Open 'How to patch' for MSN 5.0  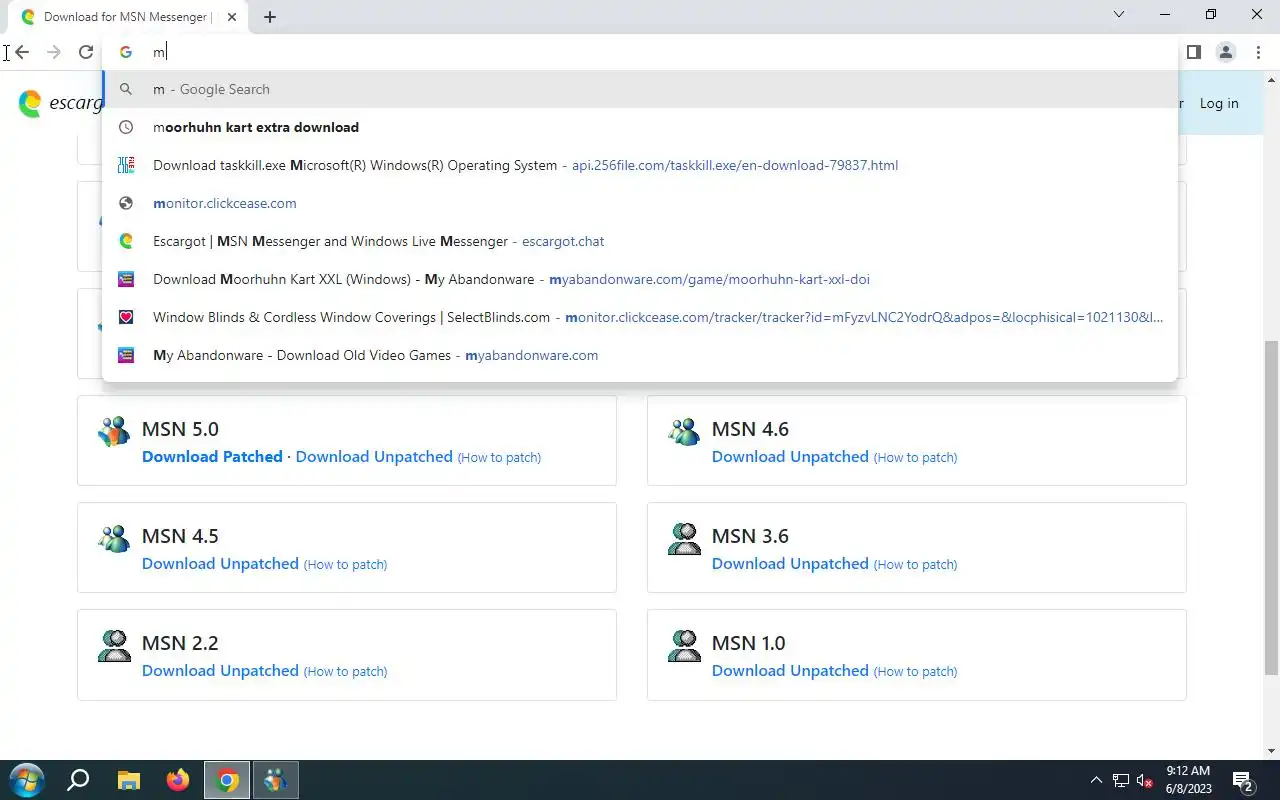click(x=499, y=457)
